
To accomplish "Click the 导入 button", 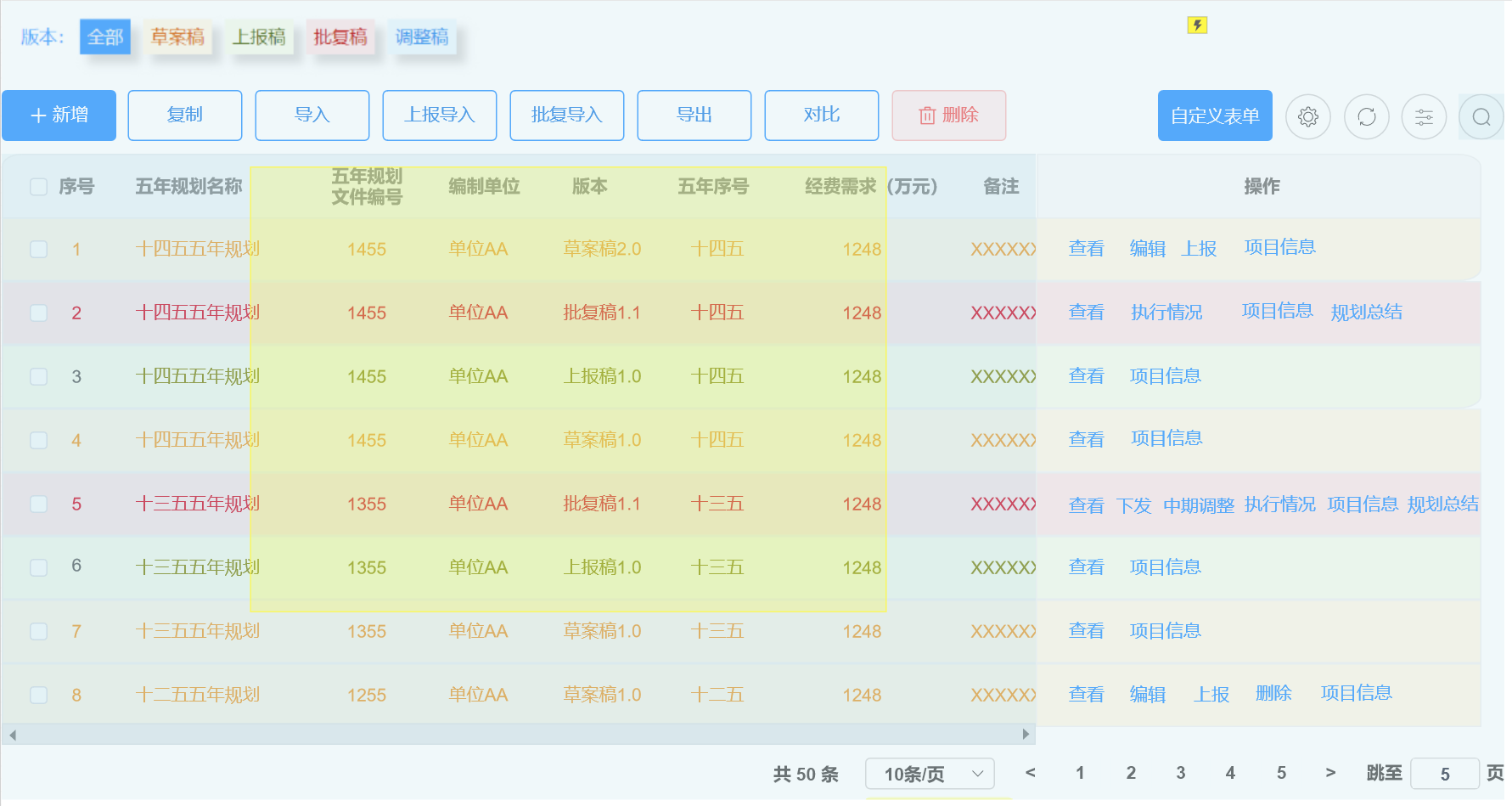I will [x=312, y=116].
